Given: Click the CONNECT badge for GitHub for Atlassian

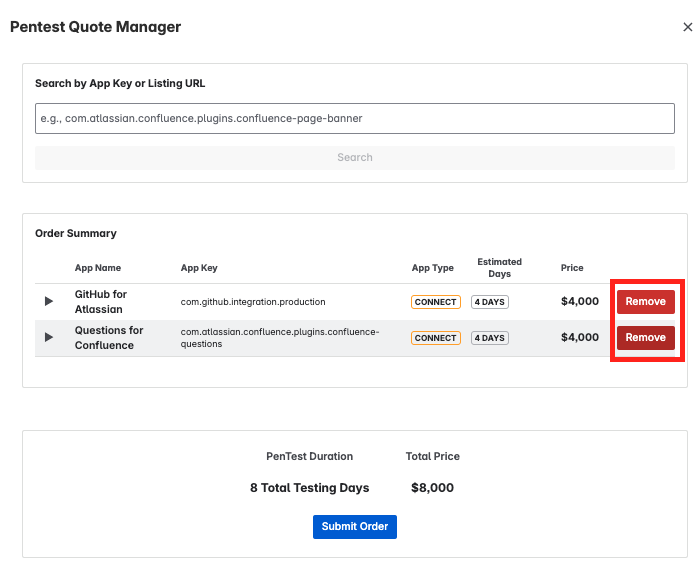Looking at the screenshot, I should (435, 302).
